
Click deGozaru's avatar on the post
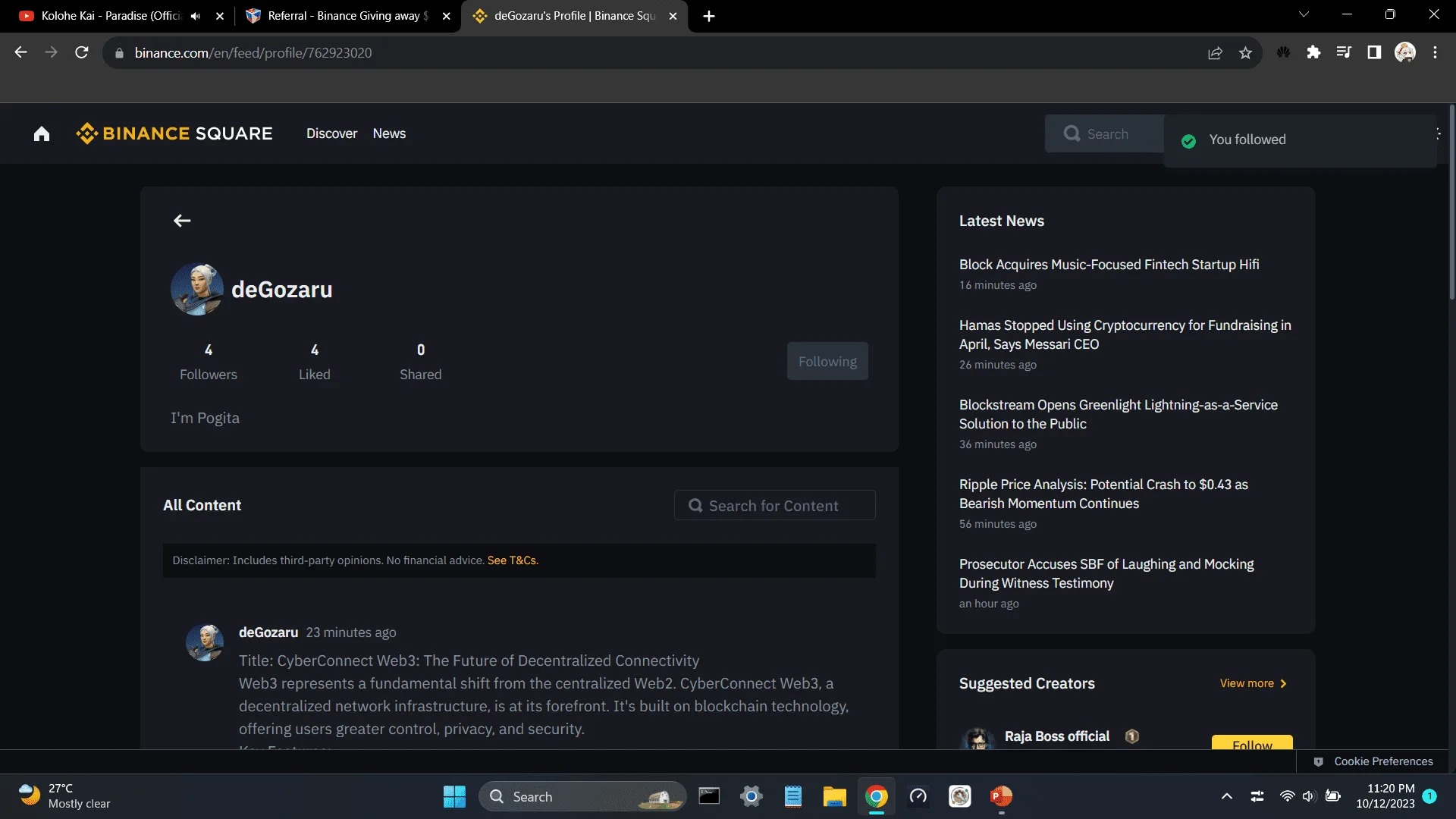pyautogui.click(x=205, y=643)
